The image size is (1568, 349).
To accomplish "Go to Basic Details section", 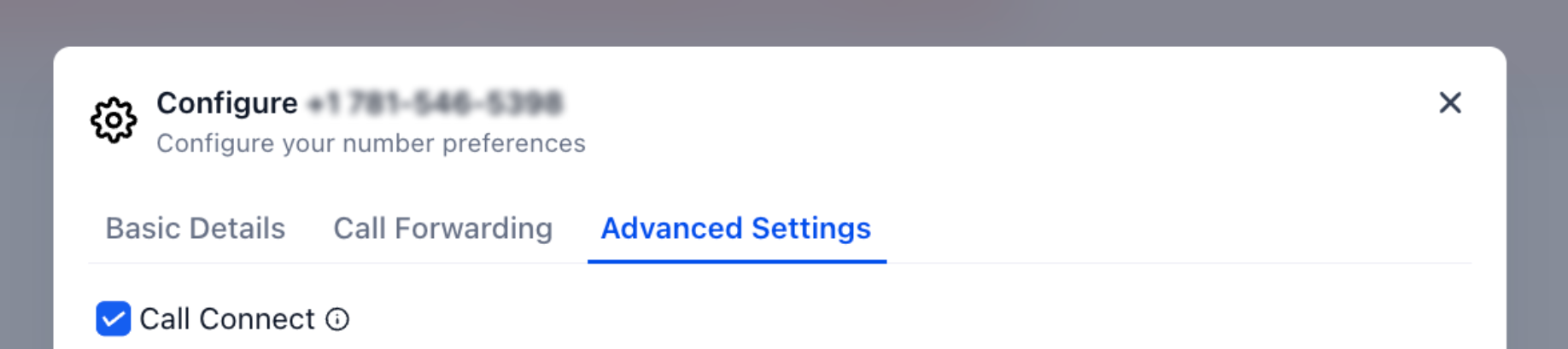I will (x=195, y=229).
